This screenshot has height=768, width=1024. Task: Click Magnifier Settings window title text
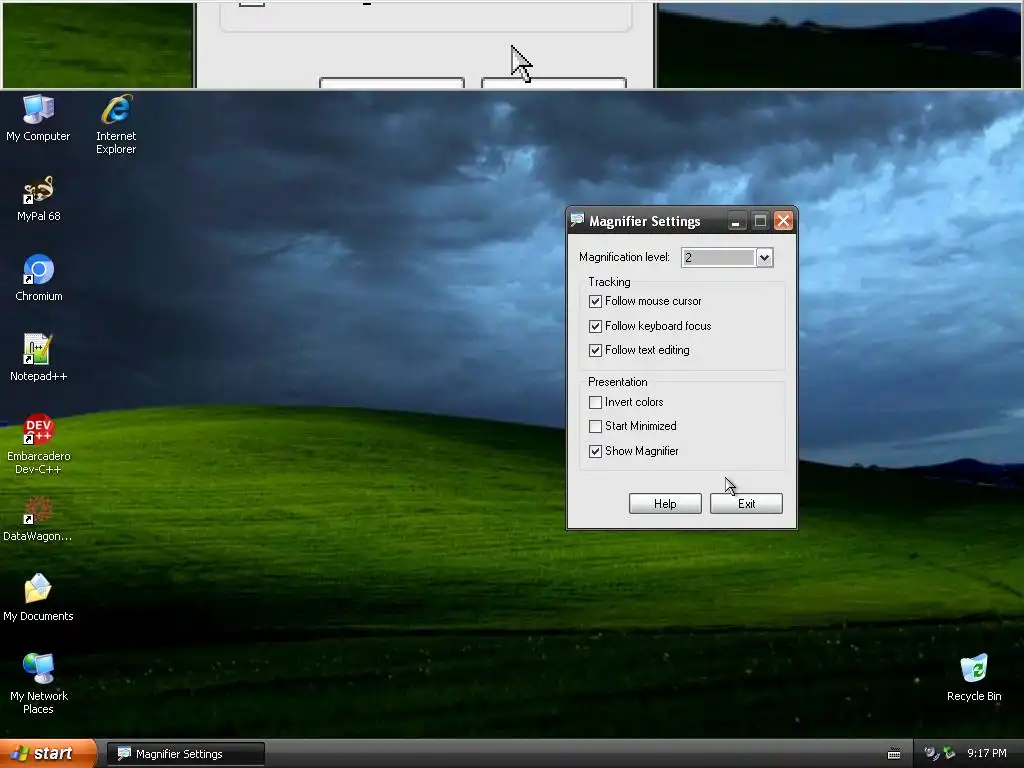coord(645,221)
